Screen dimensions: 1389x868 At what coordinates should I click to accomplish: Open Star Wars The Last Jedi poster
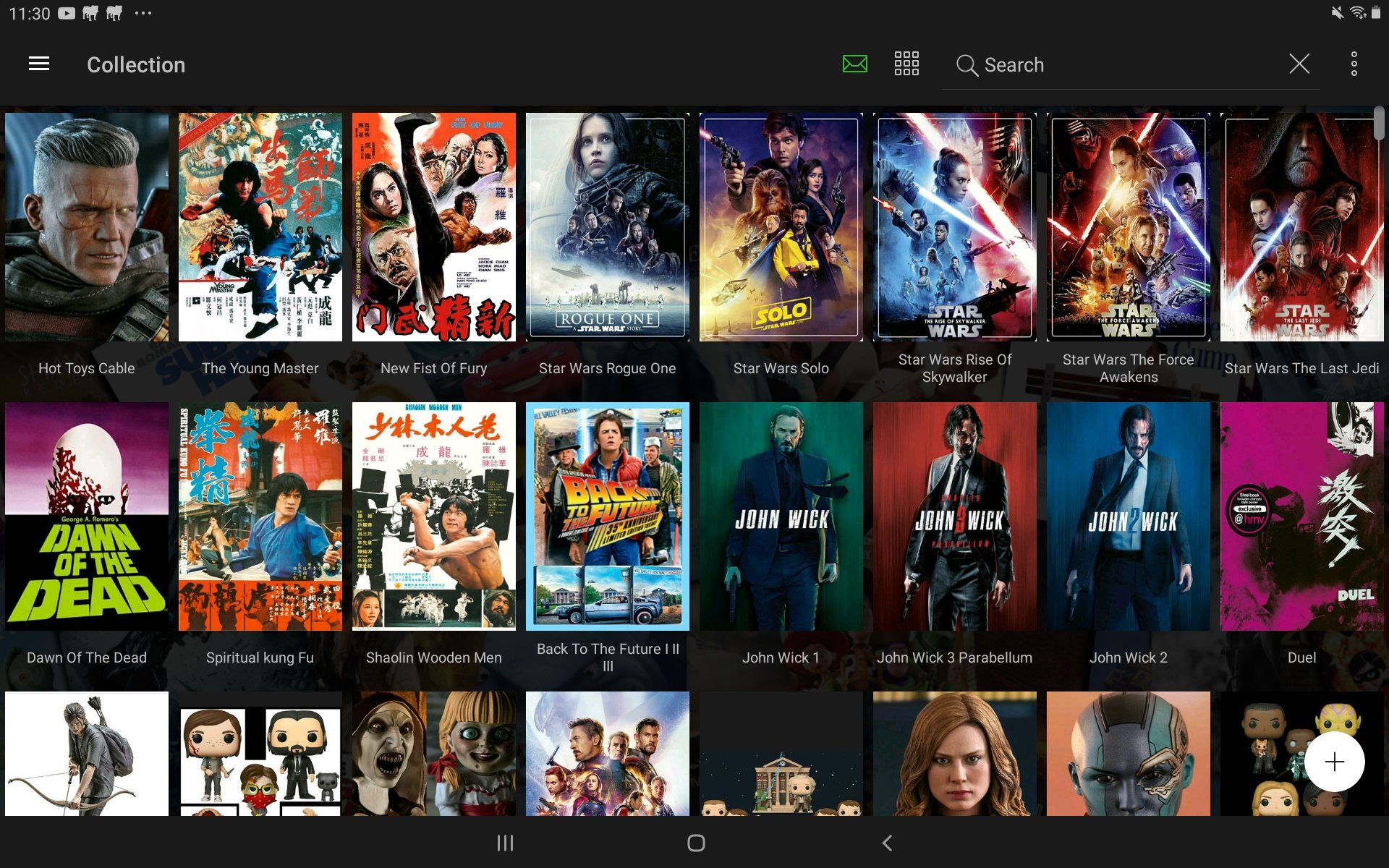1302,226
